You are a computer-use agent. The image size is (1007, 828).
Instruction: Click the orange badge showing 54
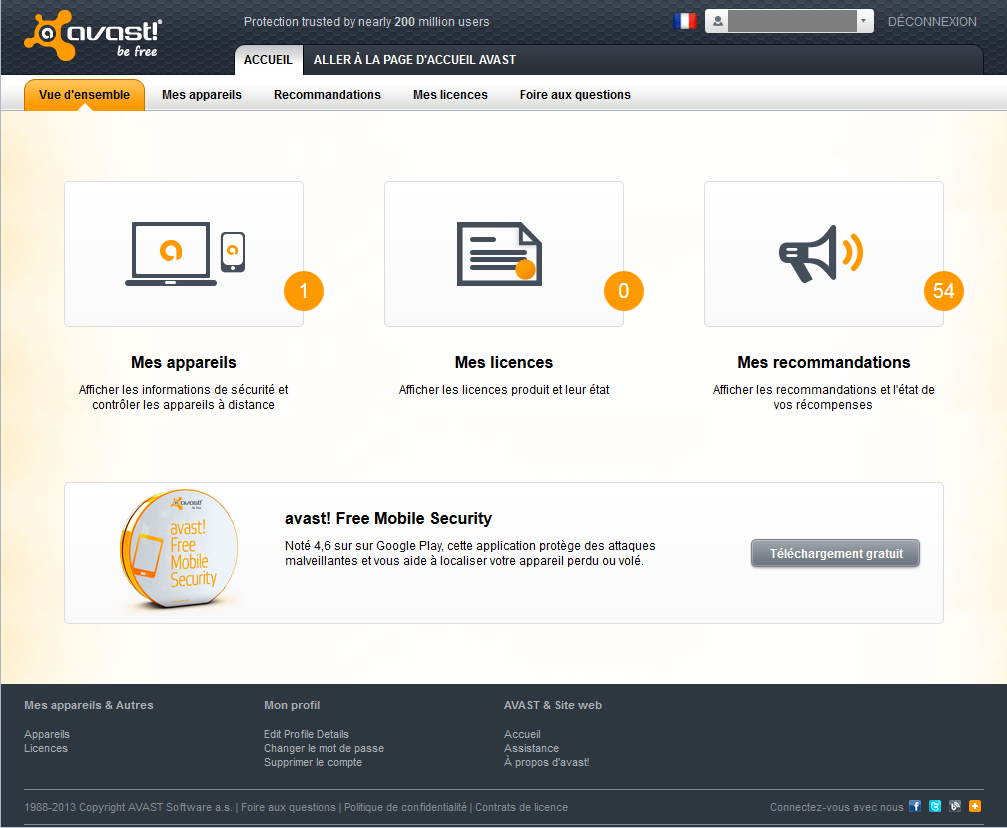click(943, 291)
